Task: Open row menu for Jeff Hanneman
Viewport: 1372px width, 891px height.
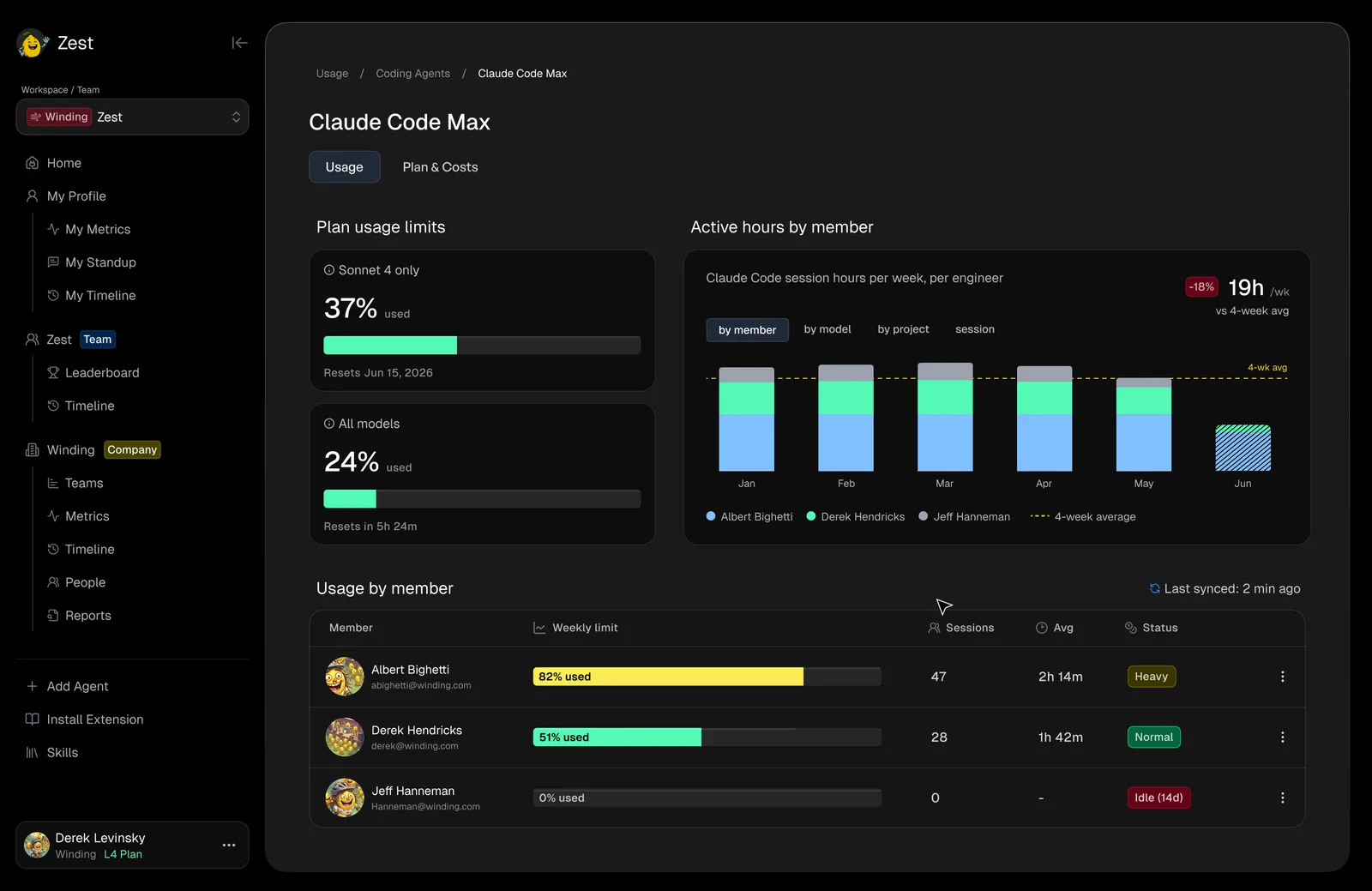Action: pos(1283,798)
